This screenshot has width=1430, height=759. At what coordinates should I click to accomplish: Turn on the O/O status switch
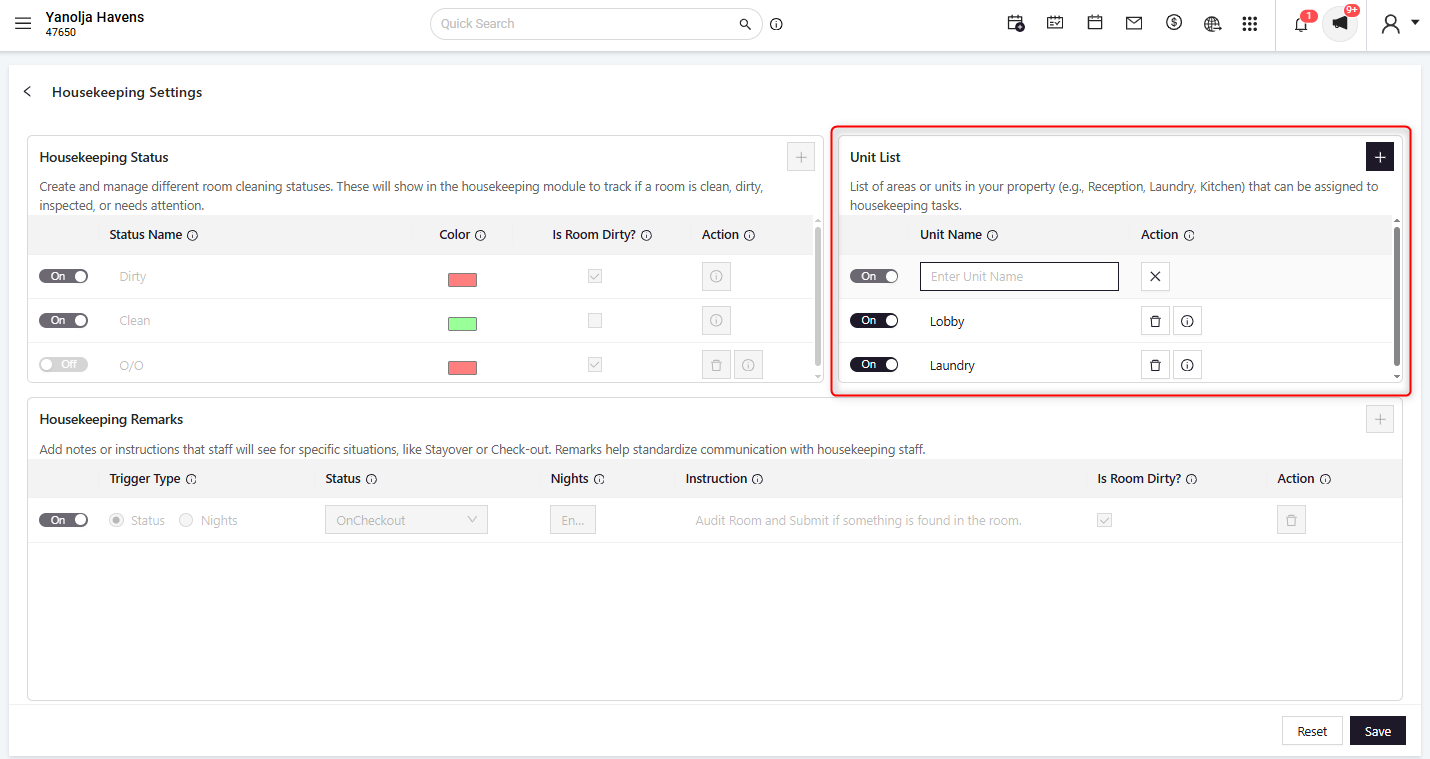(64, 364)
